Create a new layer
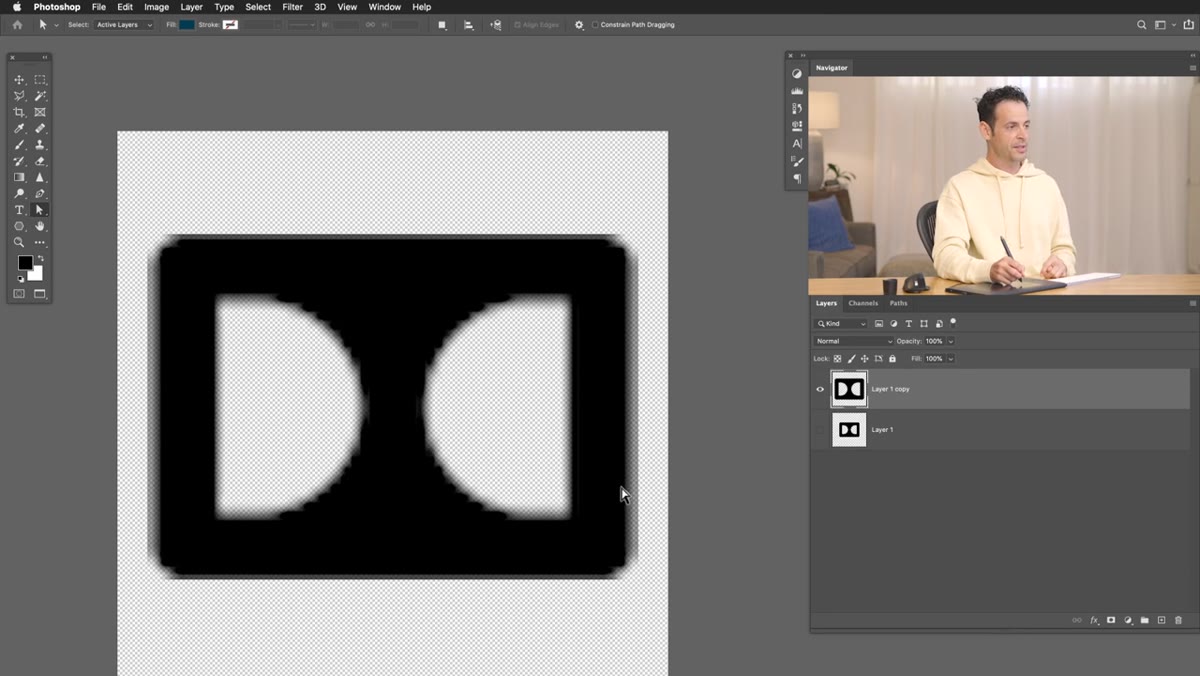Viewport: 1200px width, 676px height. pos(1162,620)
